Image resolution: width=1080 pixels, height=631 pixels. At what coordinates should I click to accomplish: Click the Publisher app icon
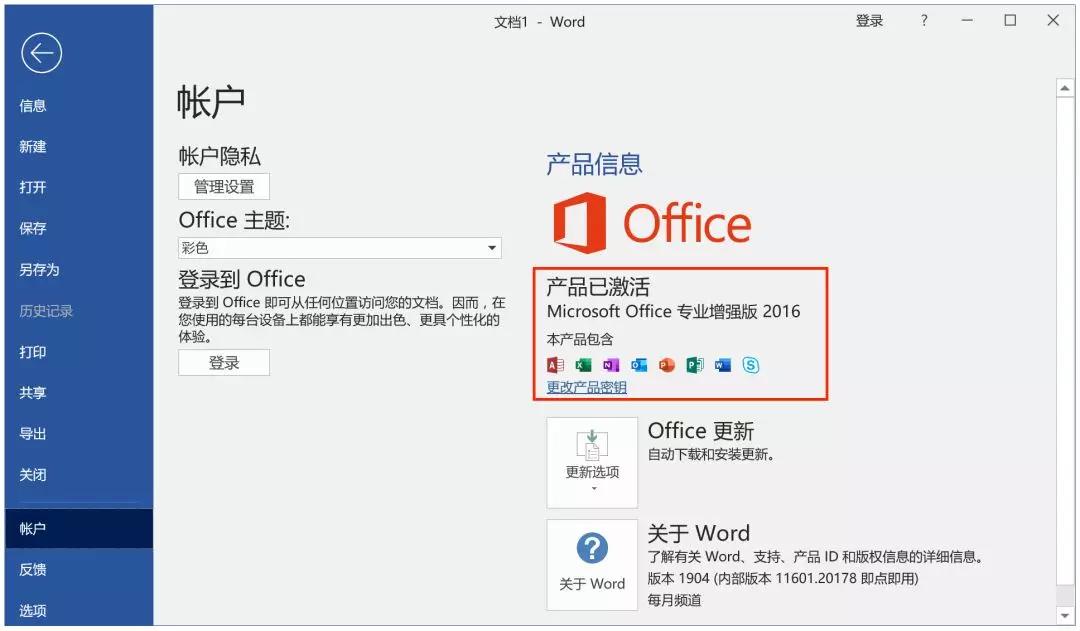(695, 365)
